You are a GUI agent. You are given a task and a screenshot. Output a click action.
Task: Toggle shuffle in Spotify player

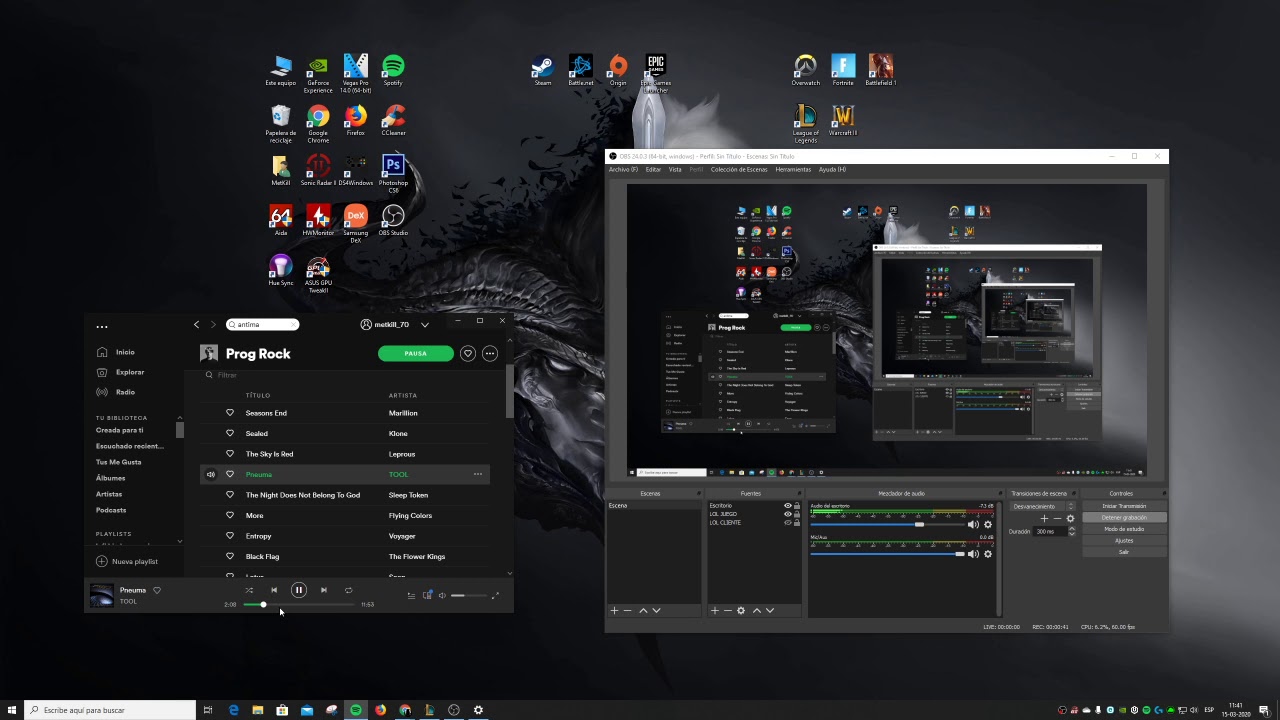tap(249, 590)
